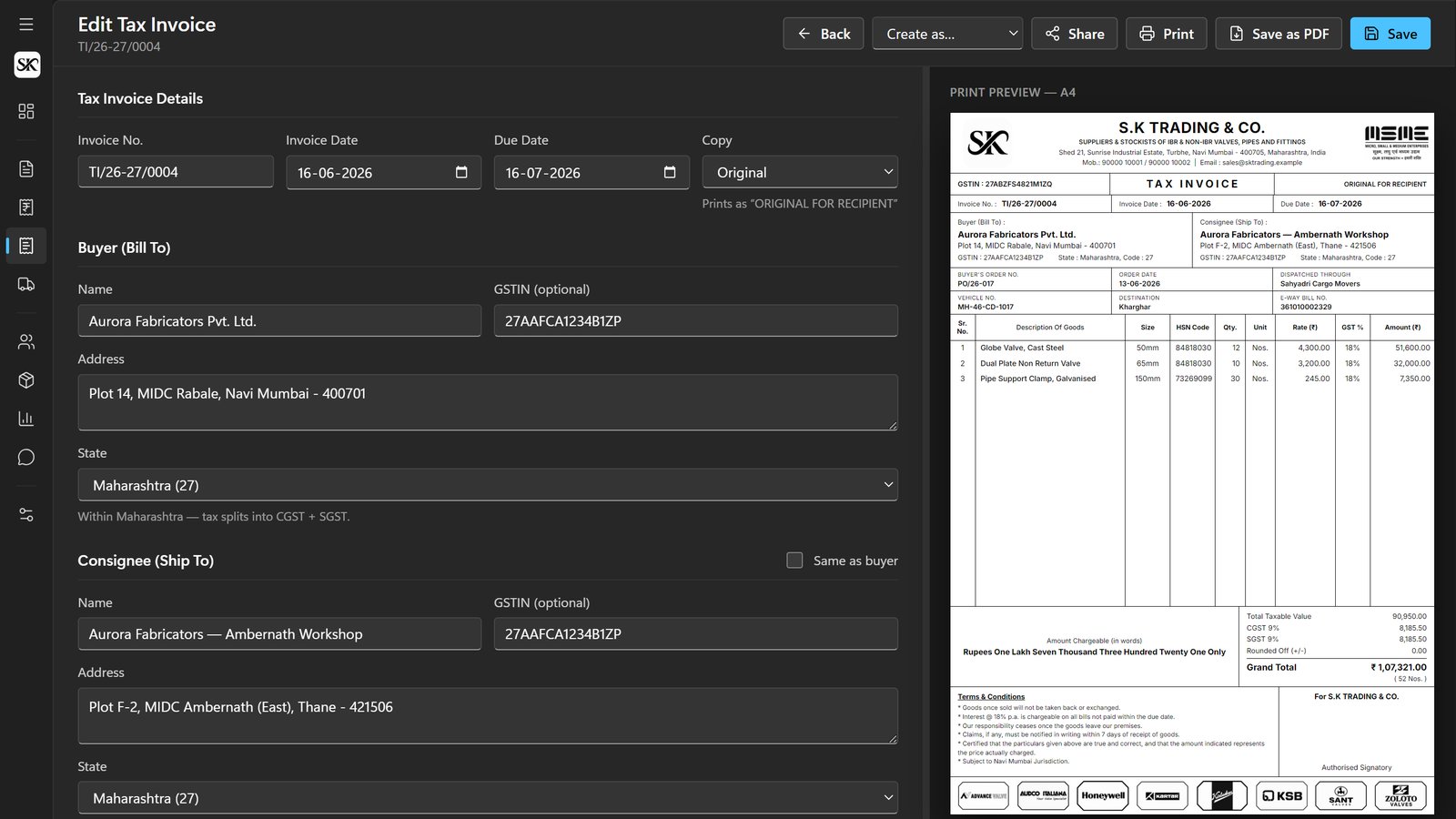The height and width of the screenshot is (819, 1456).
Task: Go back using the Back button
Action: coord(824,34)
